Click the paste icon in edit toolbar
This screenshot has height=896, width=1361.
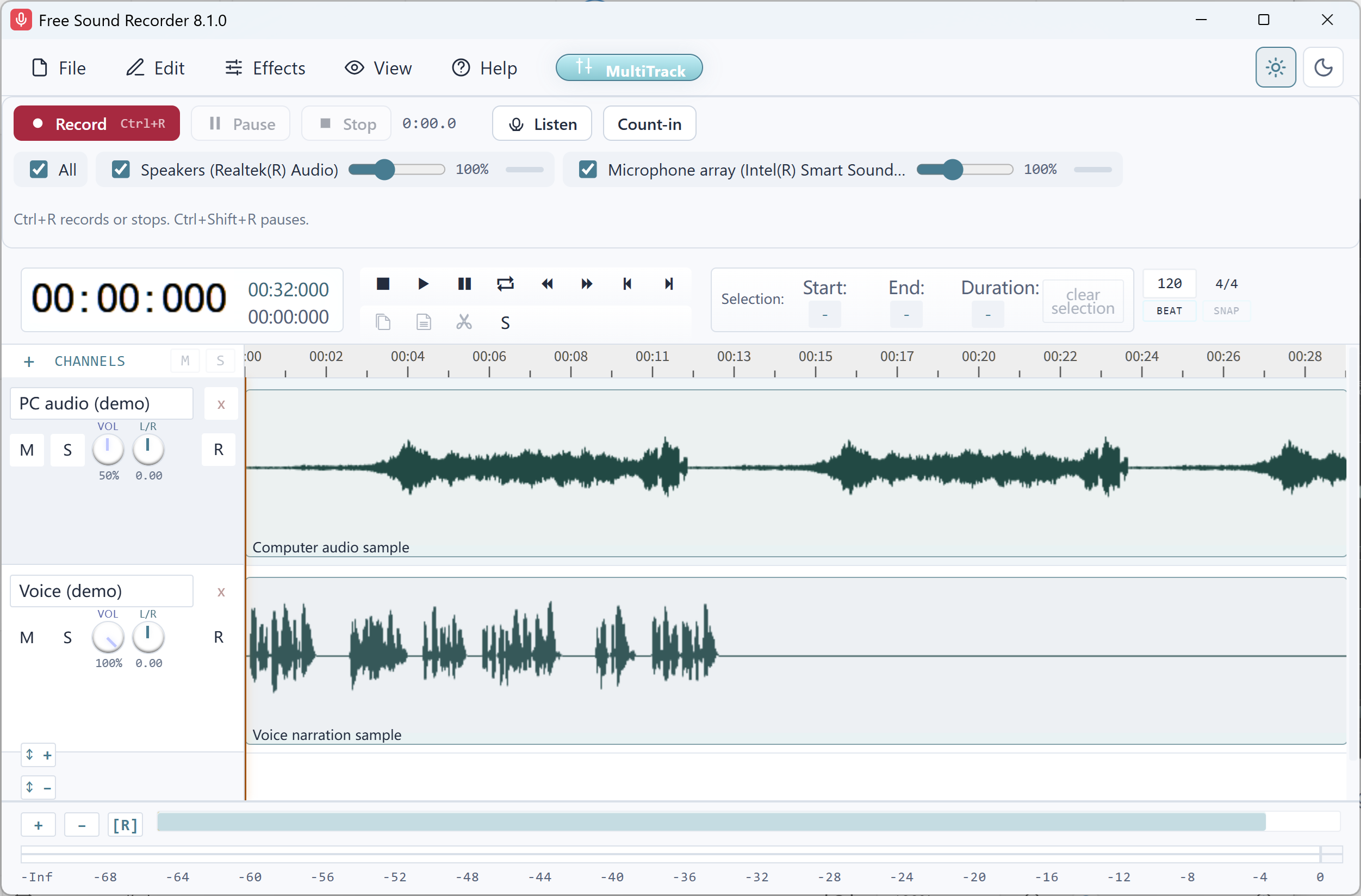point(423,322)
